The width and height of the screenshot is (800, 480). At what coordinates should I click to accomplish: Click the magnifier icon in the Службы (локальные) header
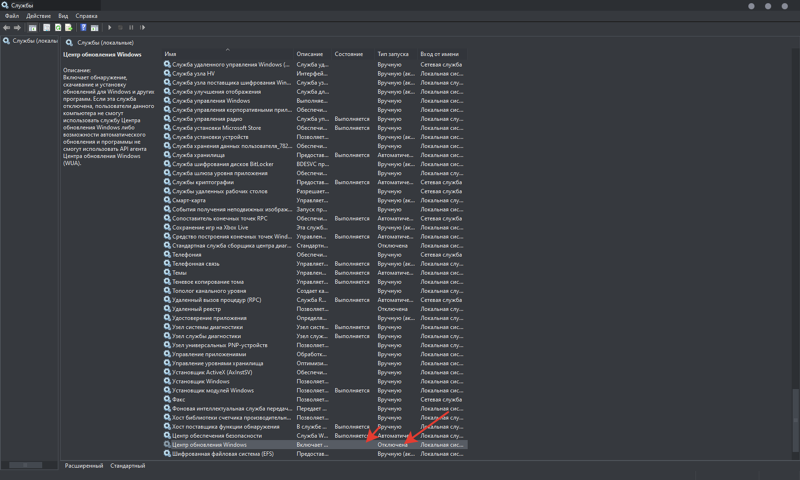[69, 43]
